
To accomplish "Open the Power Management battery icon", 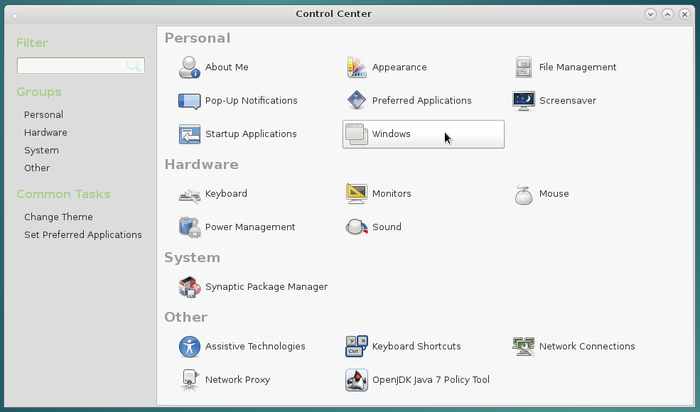I will coord(189,227).
